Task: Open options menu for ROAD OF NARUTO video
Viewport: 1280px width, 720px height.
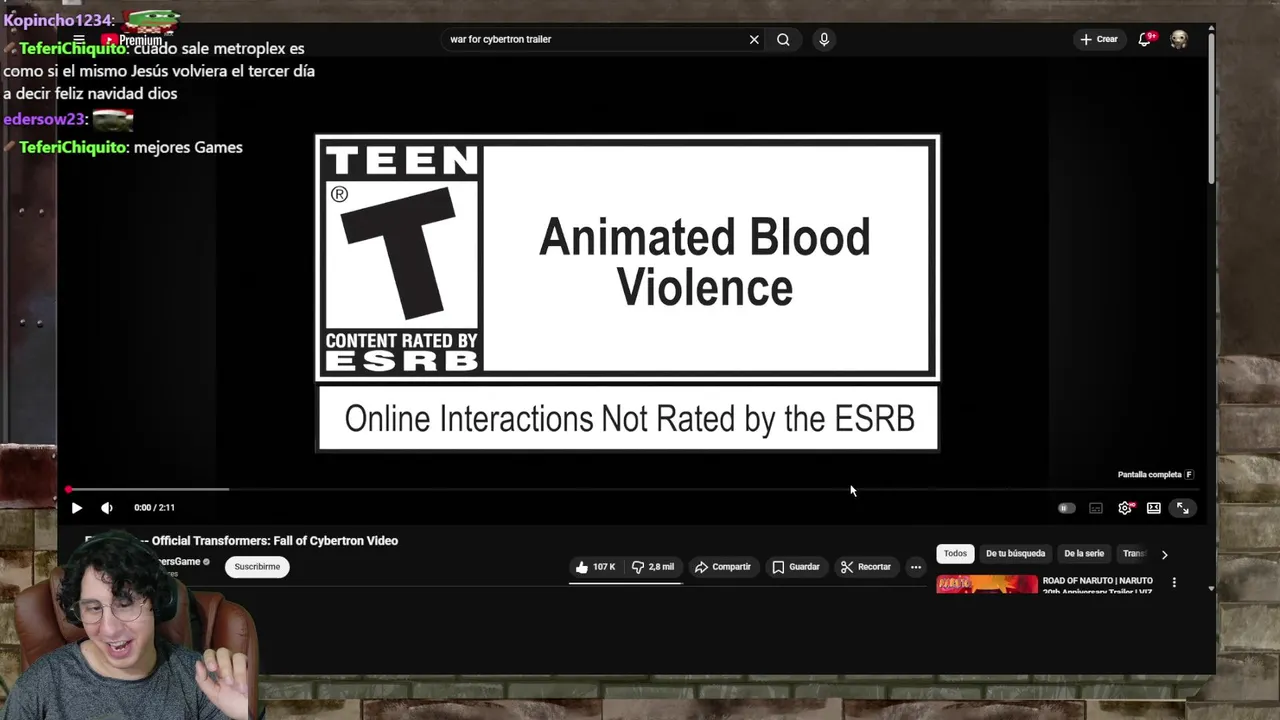Action: (1174, 582)
